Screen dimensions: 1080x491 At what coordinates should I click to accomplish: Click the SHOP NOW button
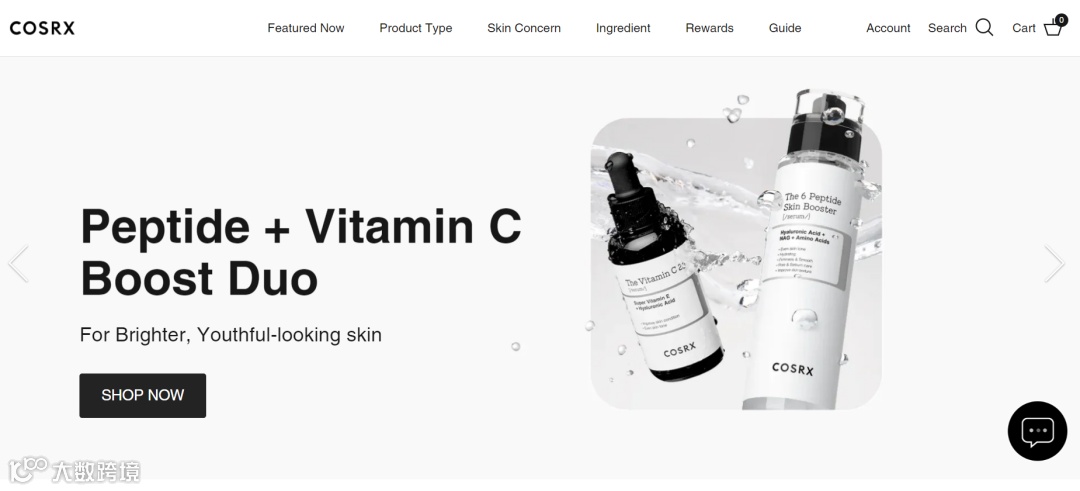(x=143, y=395)
